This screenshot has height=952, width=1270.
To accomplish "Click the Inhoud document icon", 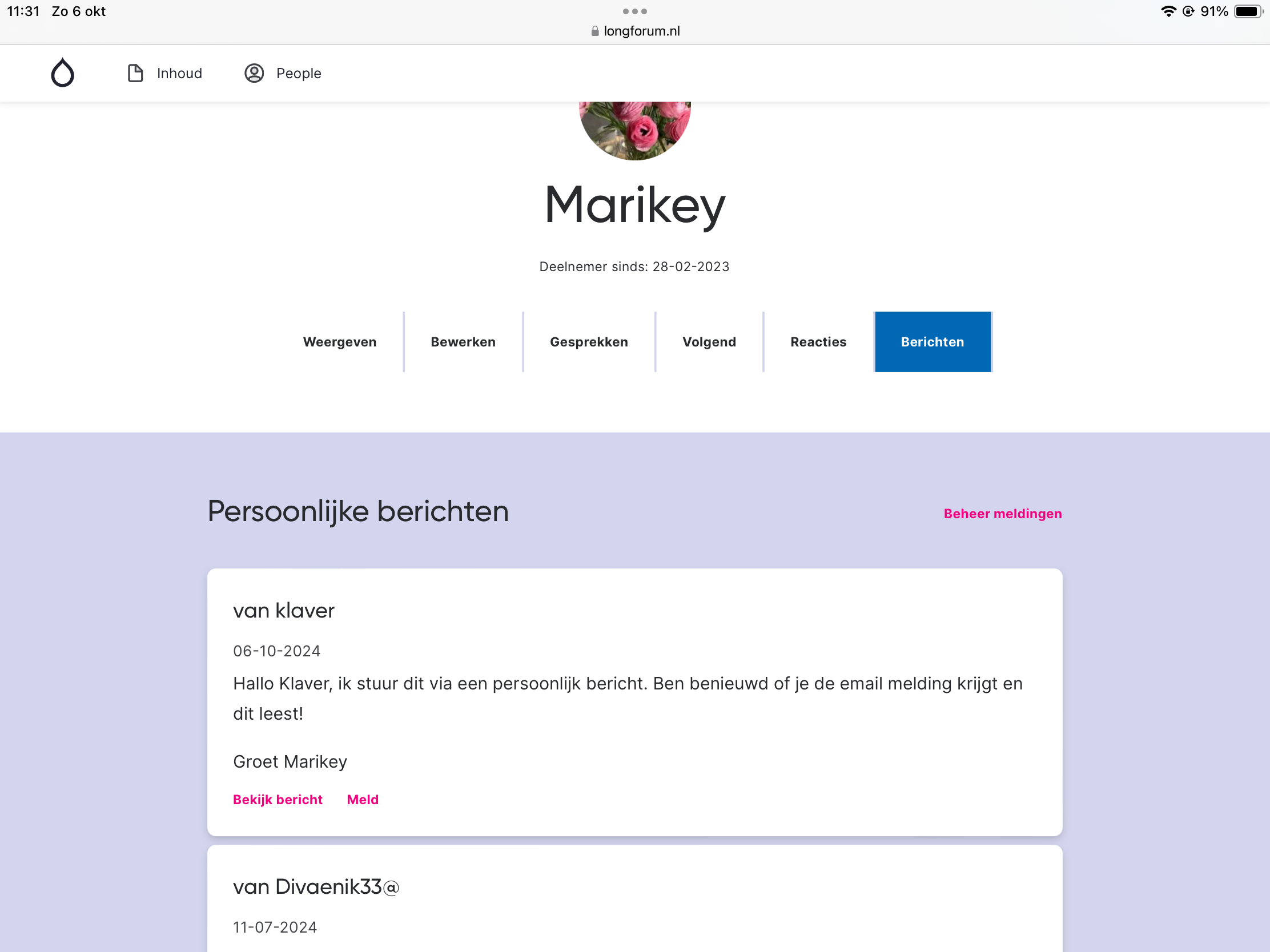I will click(135, 73).
